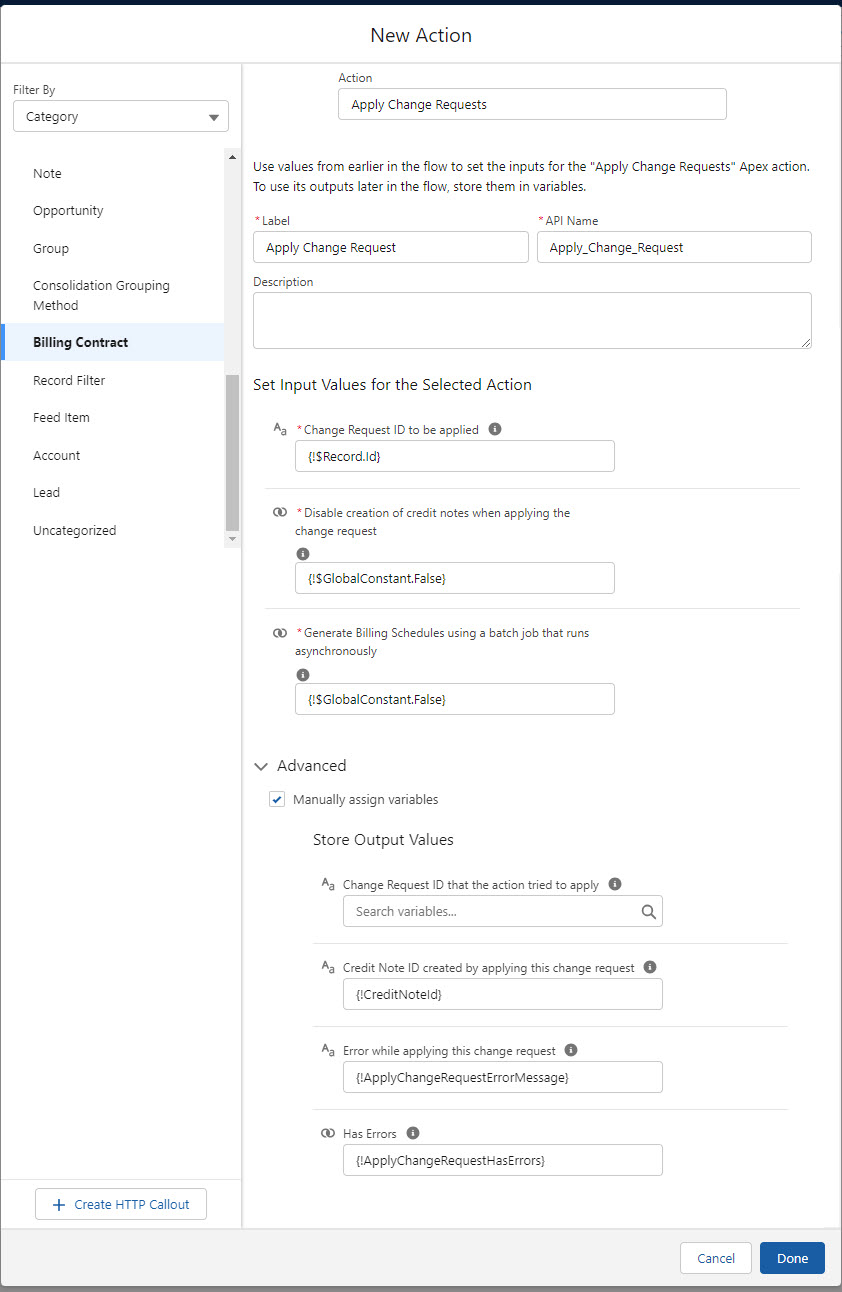Viewport: 842px width, 1292px height.
Task: Collapse the Advanced section
Action: point(262,766)
